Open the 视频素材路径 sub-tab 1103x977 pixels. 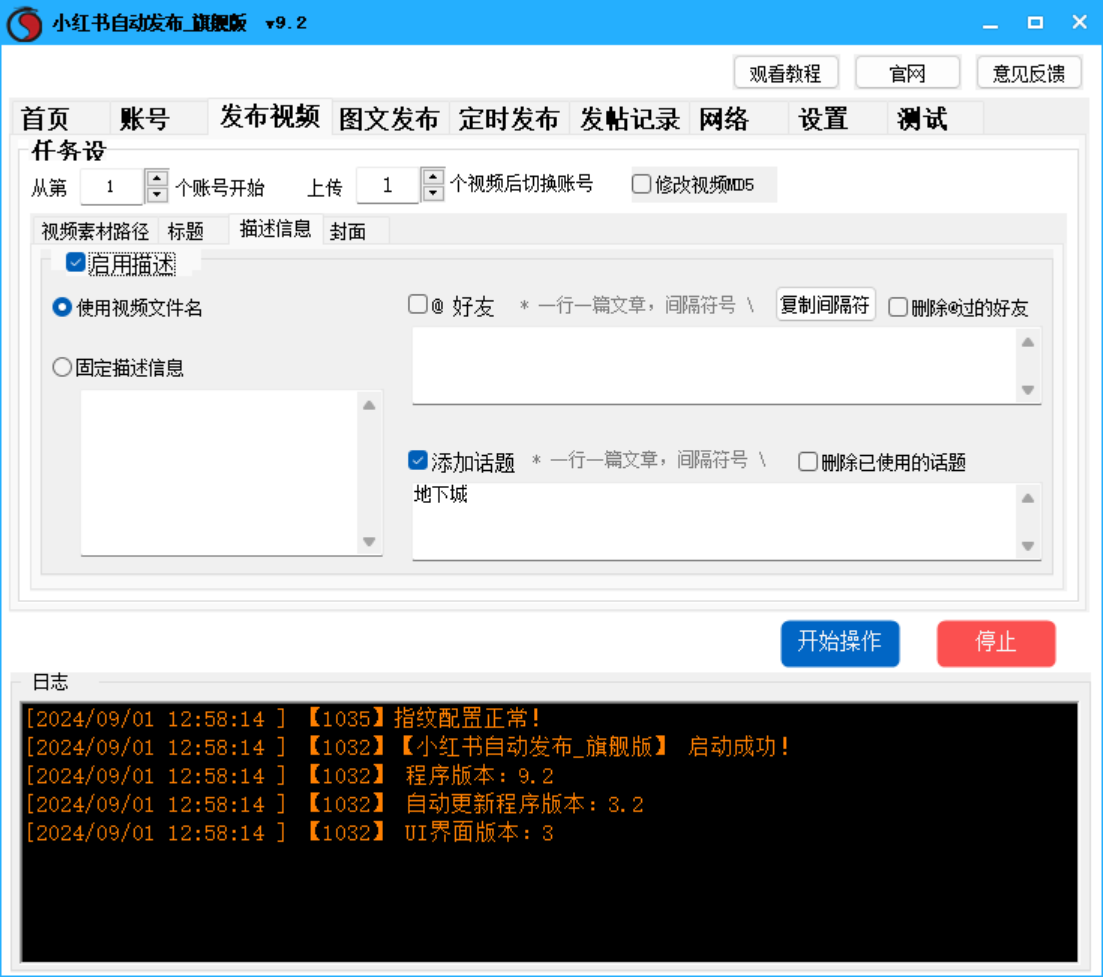[x=95, y=231]
